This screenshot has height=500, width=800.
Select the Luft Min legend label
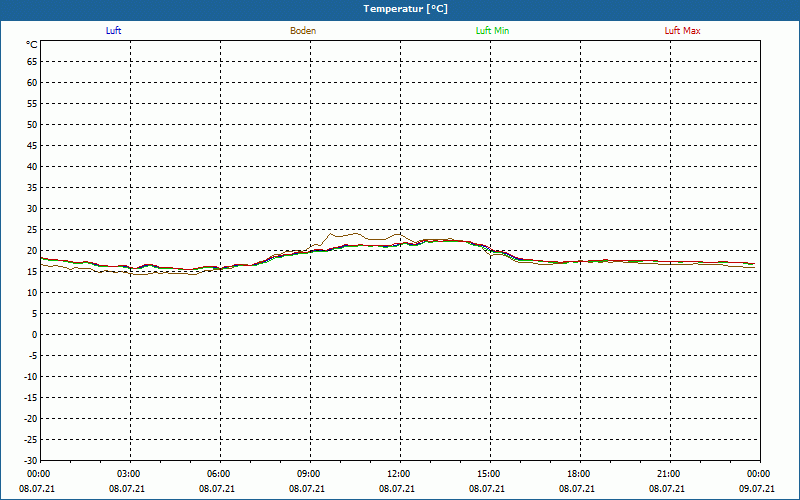pyautogui.click(x=492, y=31)
